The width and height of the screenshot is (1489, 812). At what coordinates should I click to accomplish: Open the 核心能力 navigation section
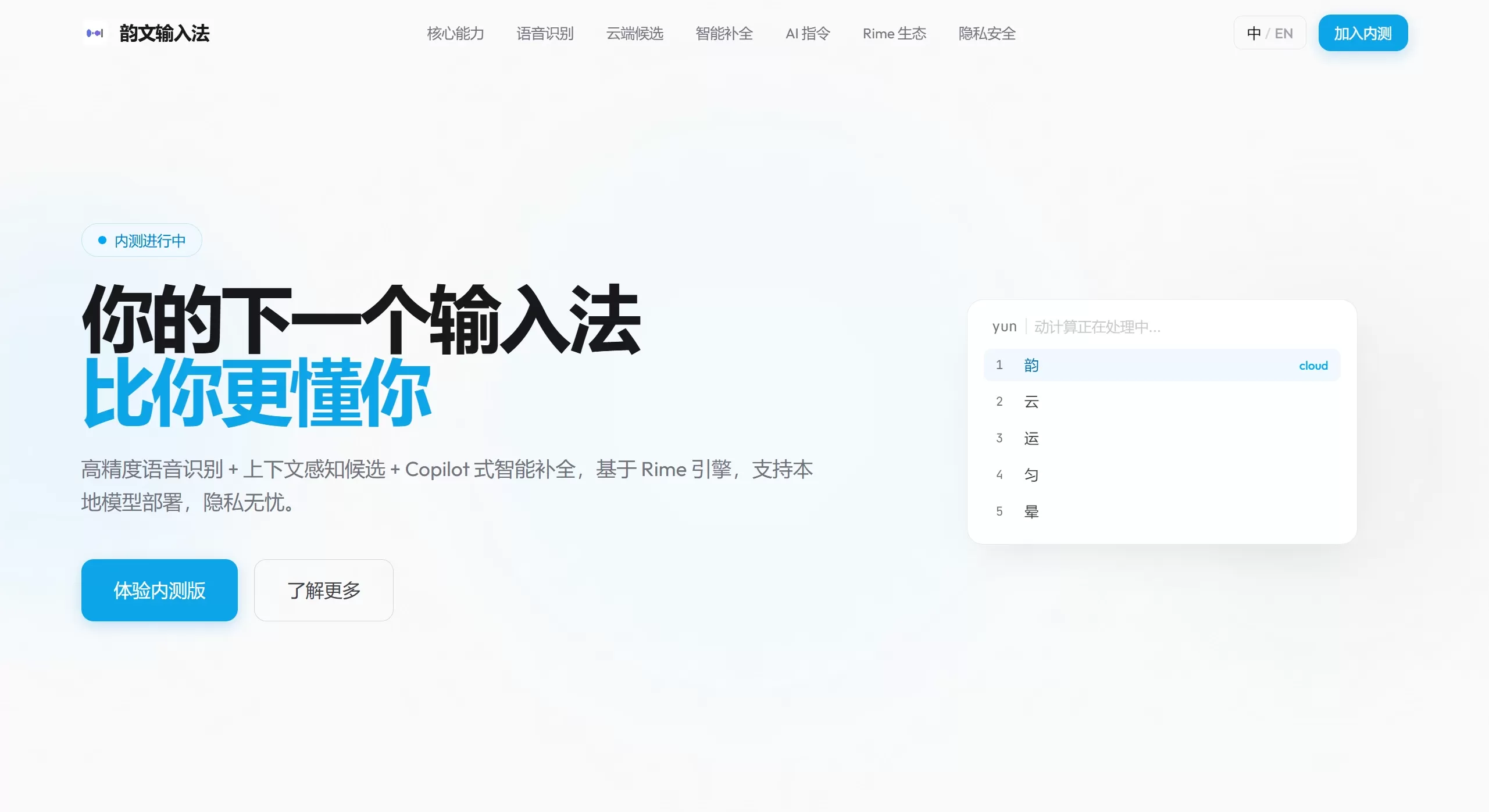click(455, 34)
